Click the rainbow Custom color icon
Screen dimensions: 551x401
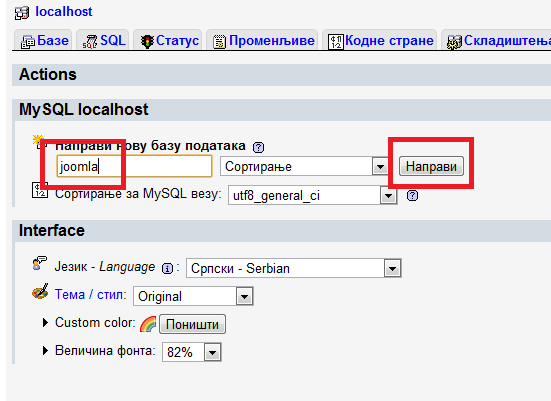point(148,324)
